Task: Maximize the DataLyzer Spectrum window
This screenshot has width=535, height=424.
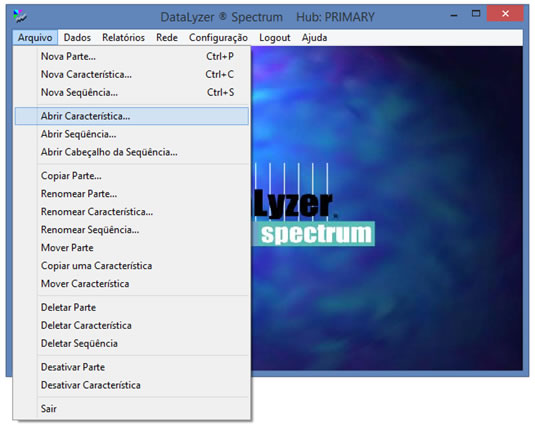Action: pyautogui.click(x=476, y=14)
